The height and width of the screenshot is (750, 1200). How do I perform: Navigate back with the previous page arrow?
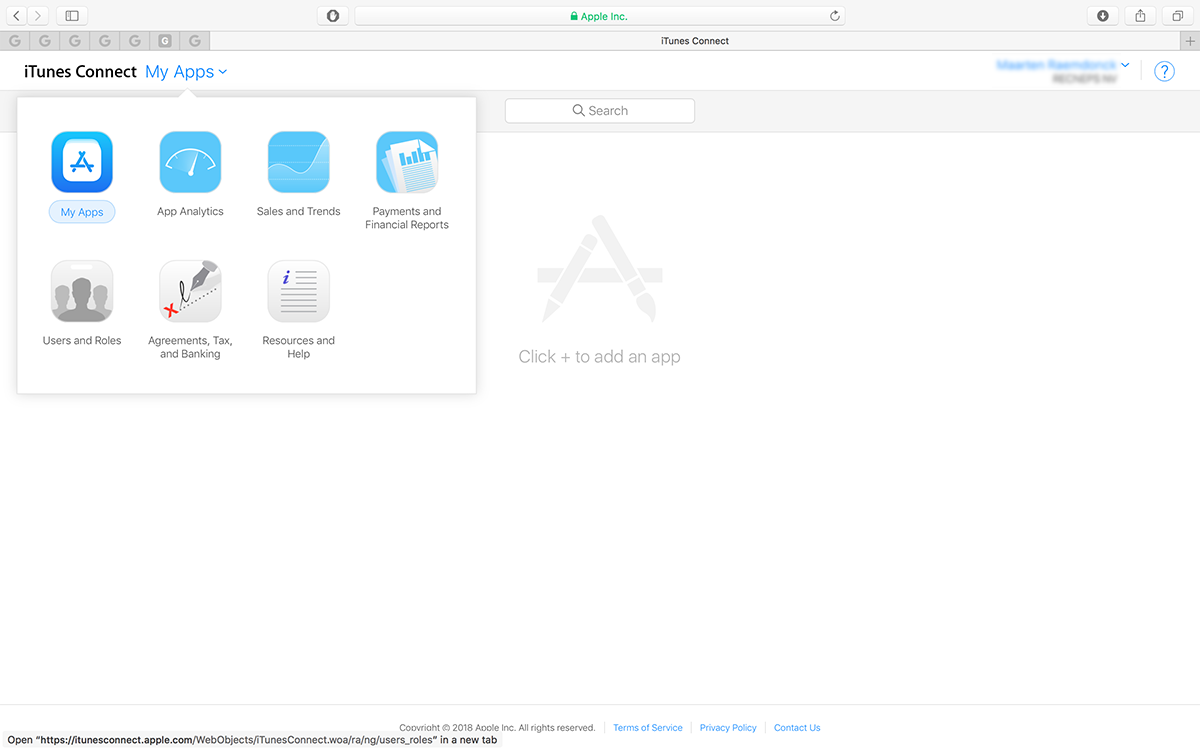click(15, 15)
